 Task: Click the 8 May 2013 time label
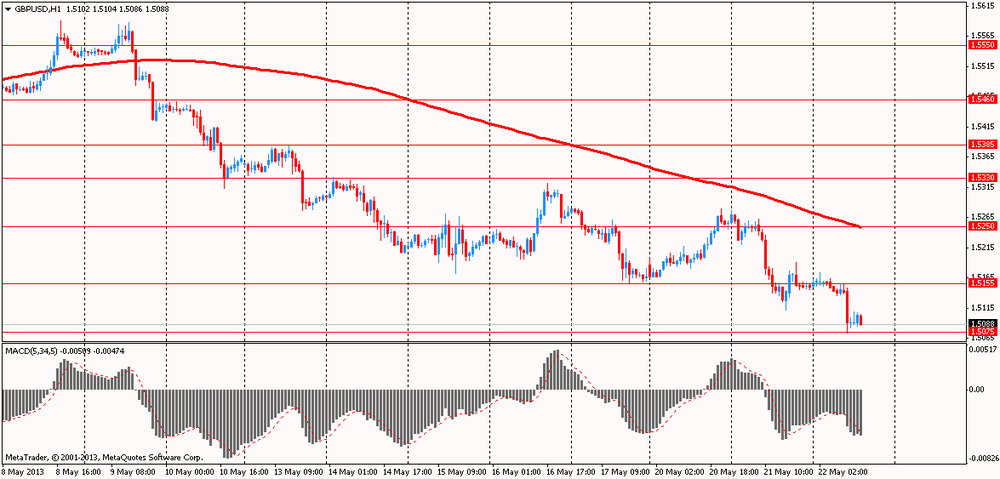[x=20, y=472]
